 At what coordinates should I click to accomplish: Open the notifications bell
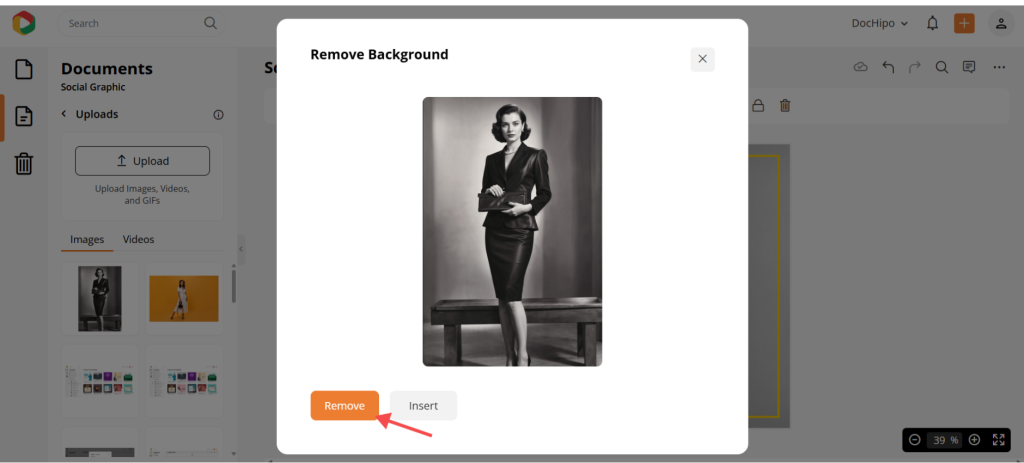coord(932,23)
